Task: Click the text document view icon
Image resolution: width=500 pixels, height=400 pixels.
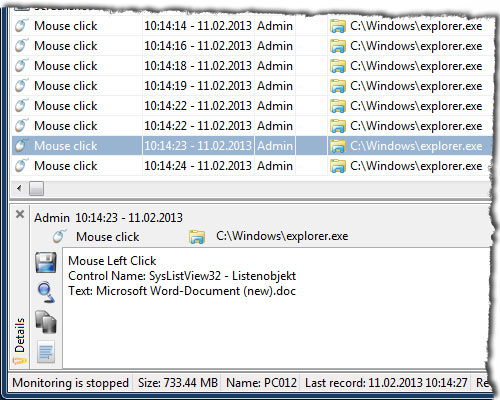Action: (46, 351)
